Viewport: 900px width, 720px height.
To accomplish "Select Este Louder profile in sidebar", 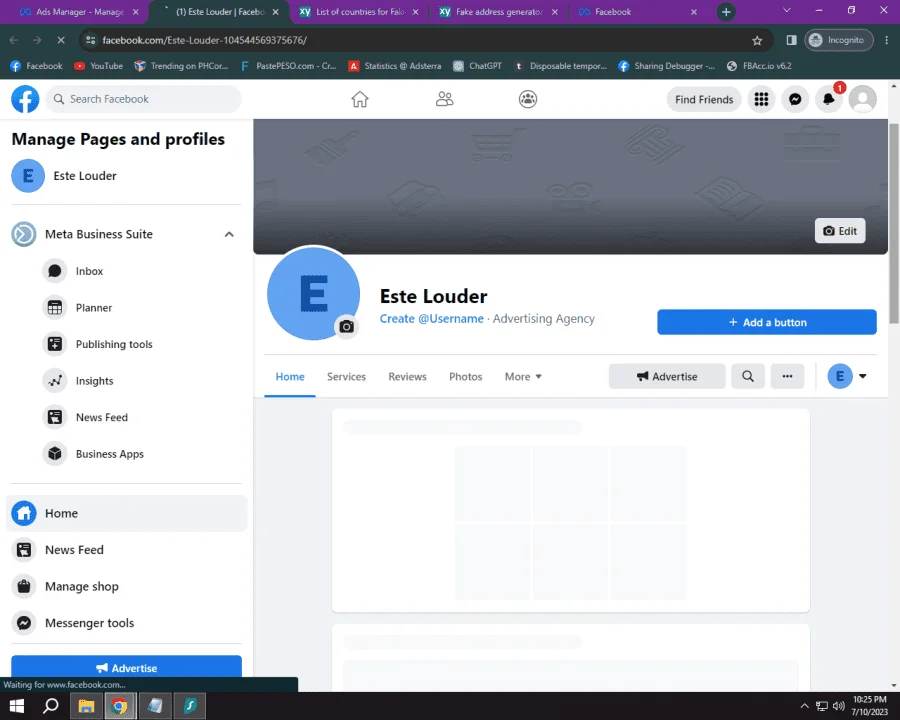I will [126, 176].
